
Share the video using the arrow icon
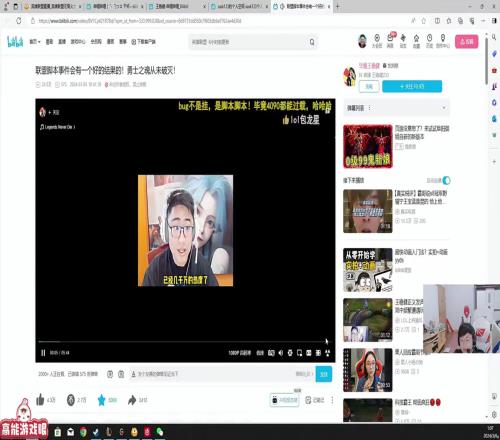tap(132, 400)
